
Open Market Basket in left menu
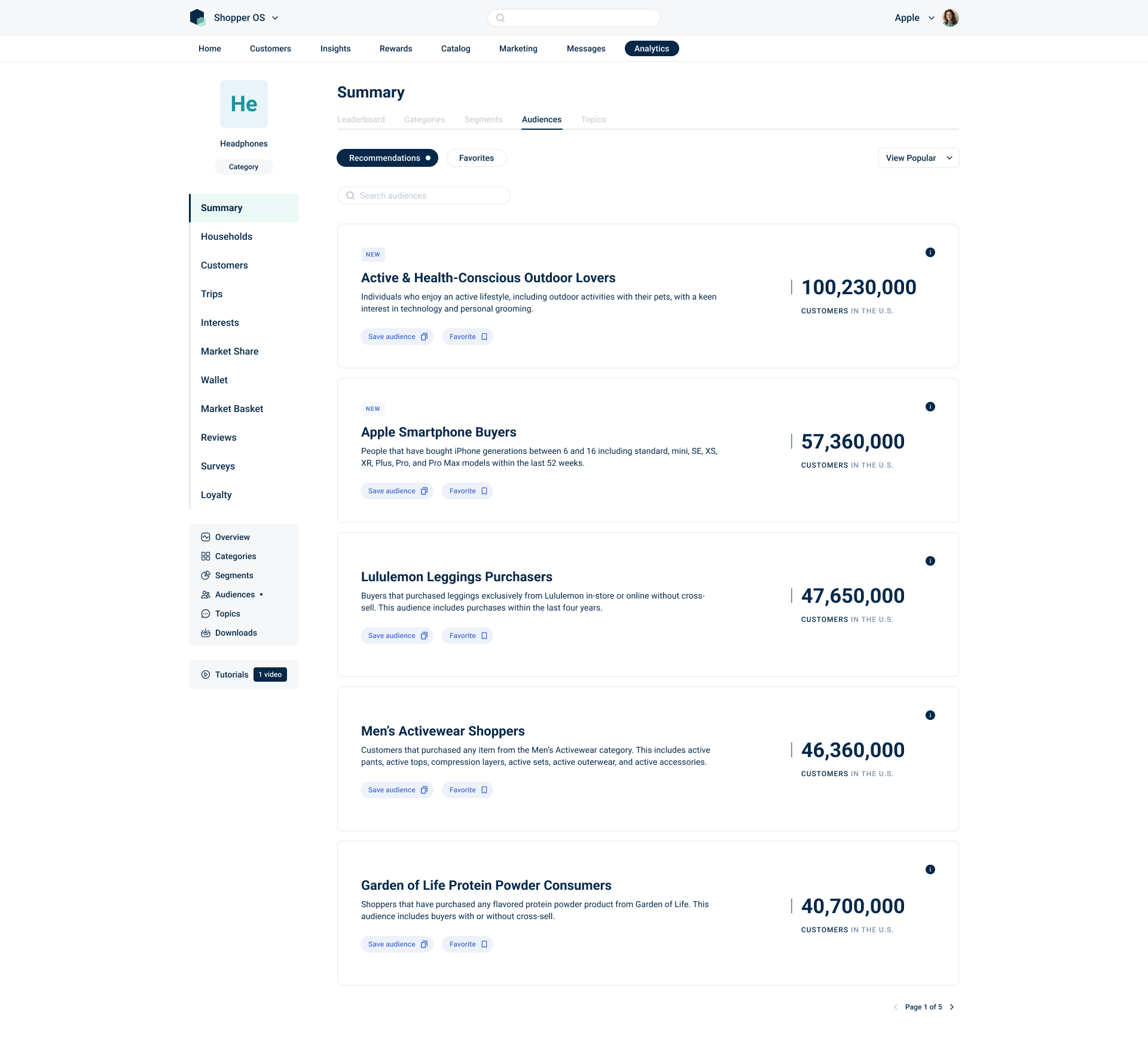point(244,409)
